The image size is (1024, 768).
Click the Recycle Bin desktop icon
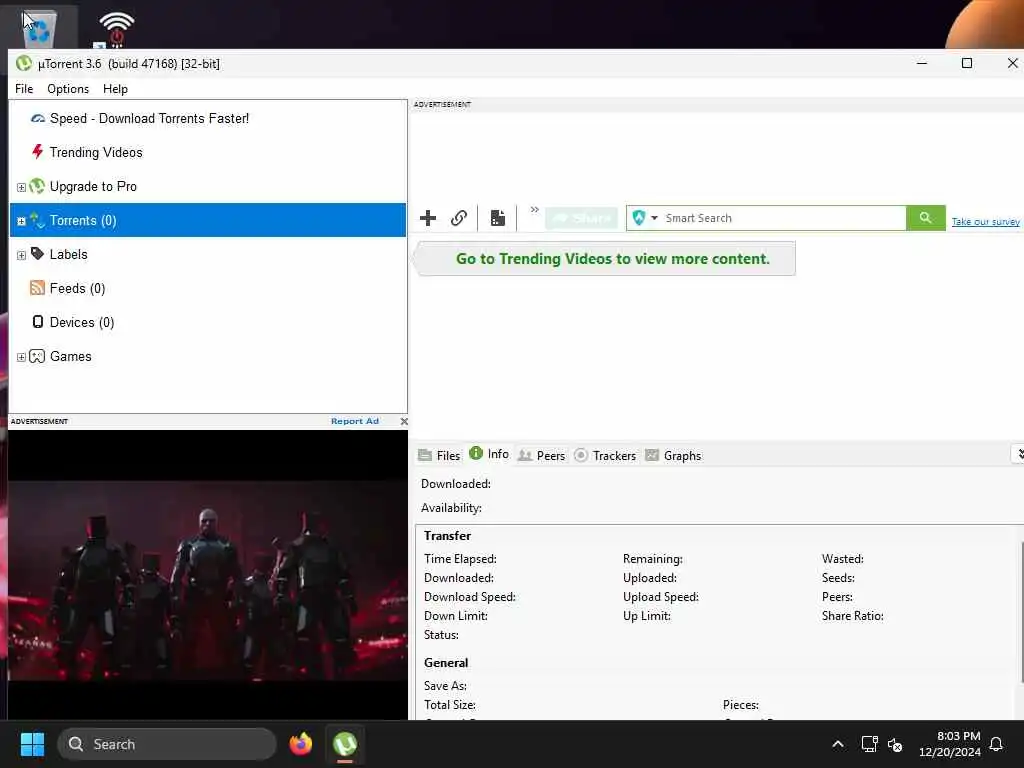click(x=39, y=27)
